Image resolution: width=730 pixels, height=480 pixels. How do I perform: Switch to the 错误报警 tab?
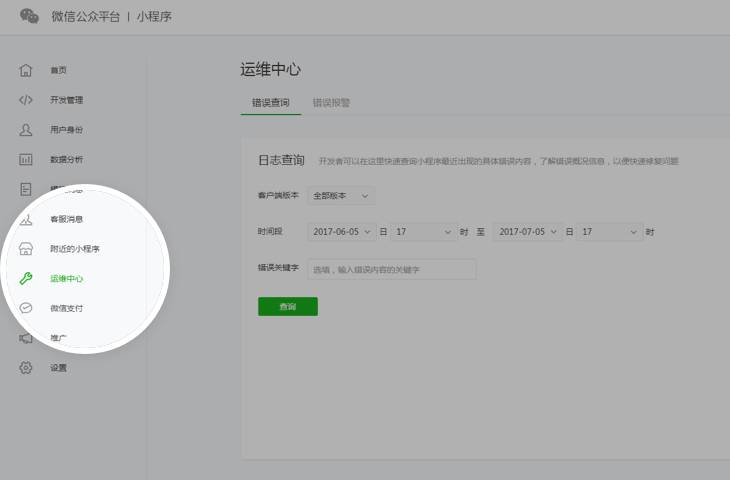point(331,103)
